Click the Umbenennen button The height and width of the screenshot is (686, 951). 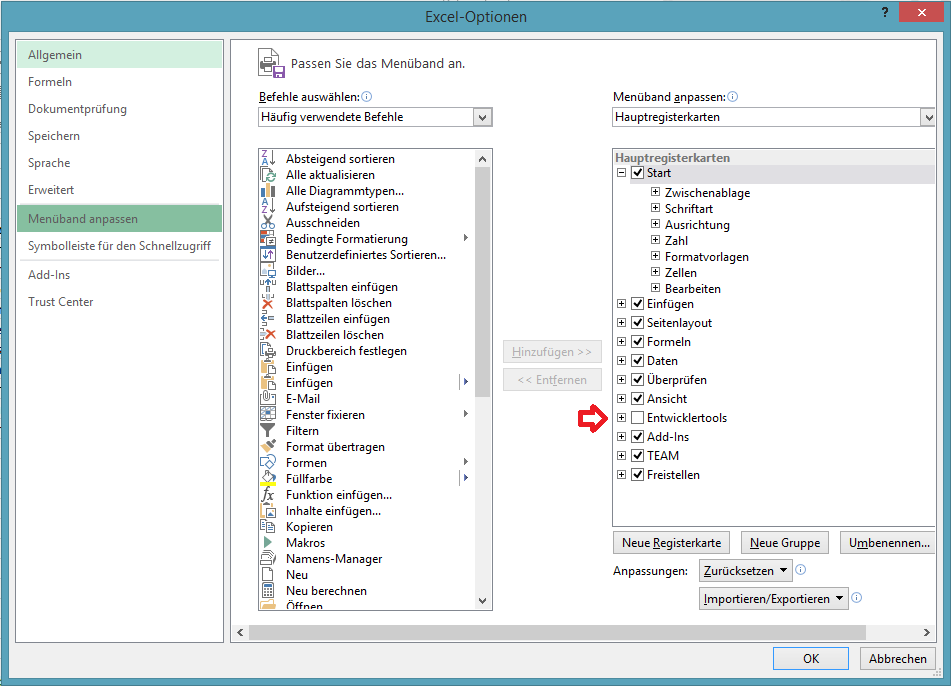889,543
